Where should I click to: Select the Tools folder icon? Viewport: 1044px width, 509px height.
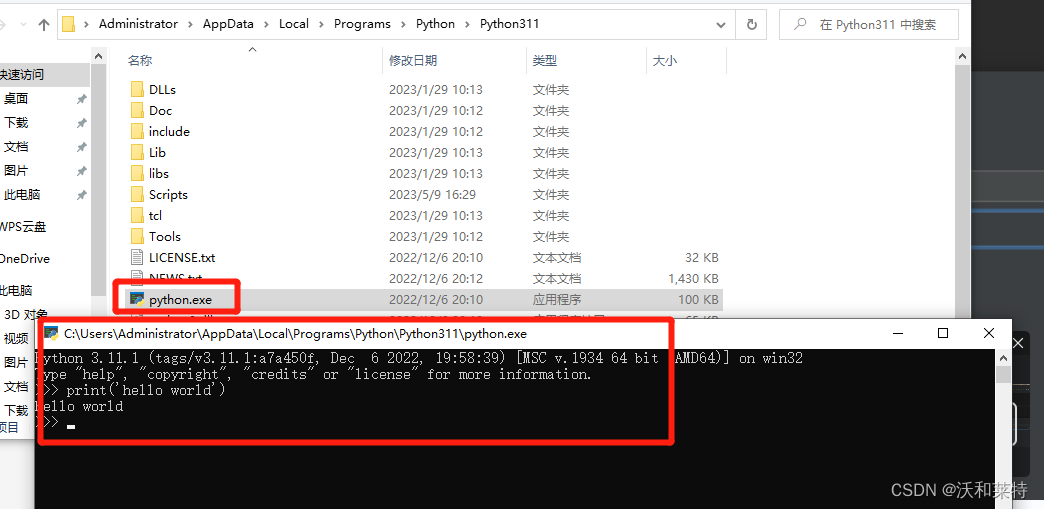(137, 237)
